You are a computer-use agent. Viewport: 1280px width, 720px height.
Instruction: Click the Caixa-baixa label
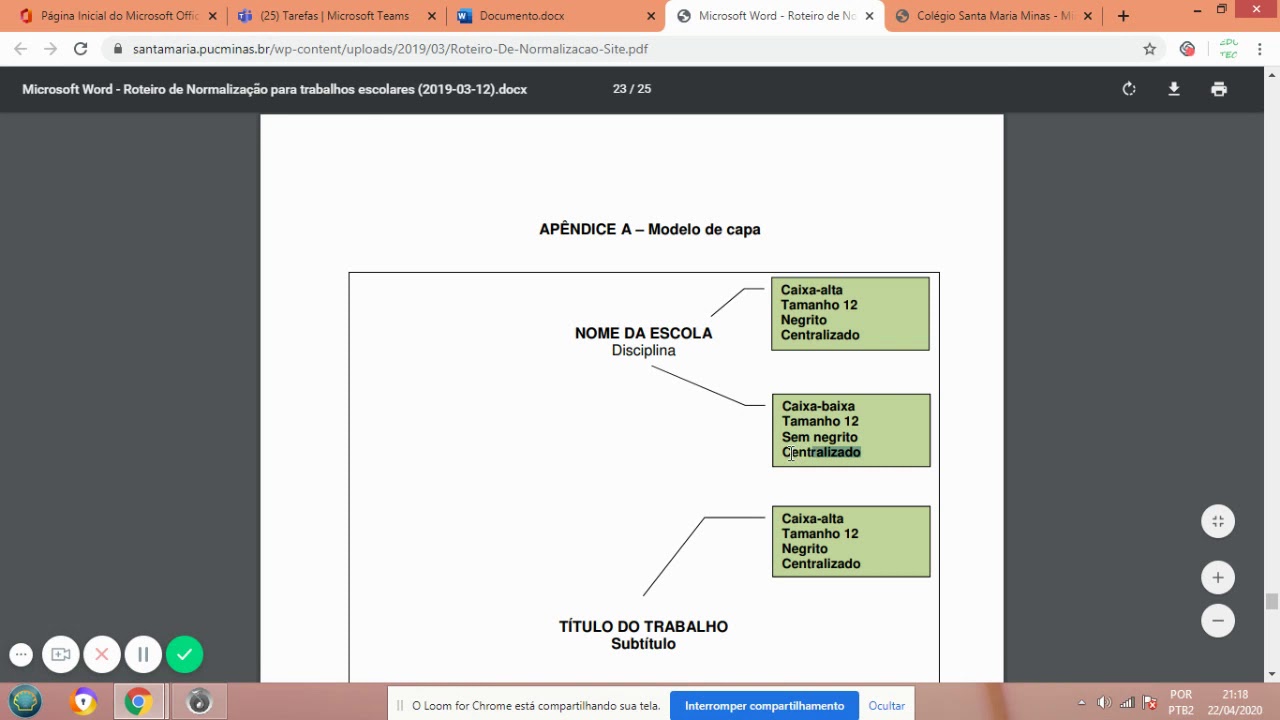point(818,406)
